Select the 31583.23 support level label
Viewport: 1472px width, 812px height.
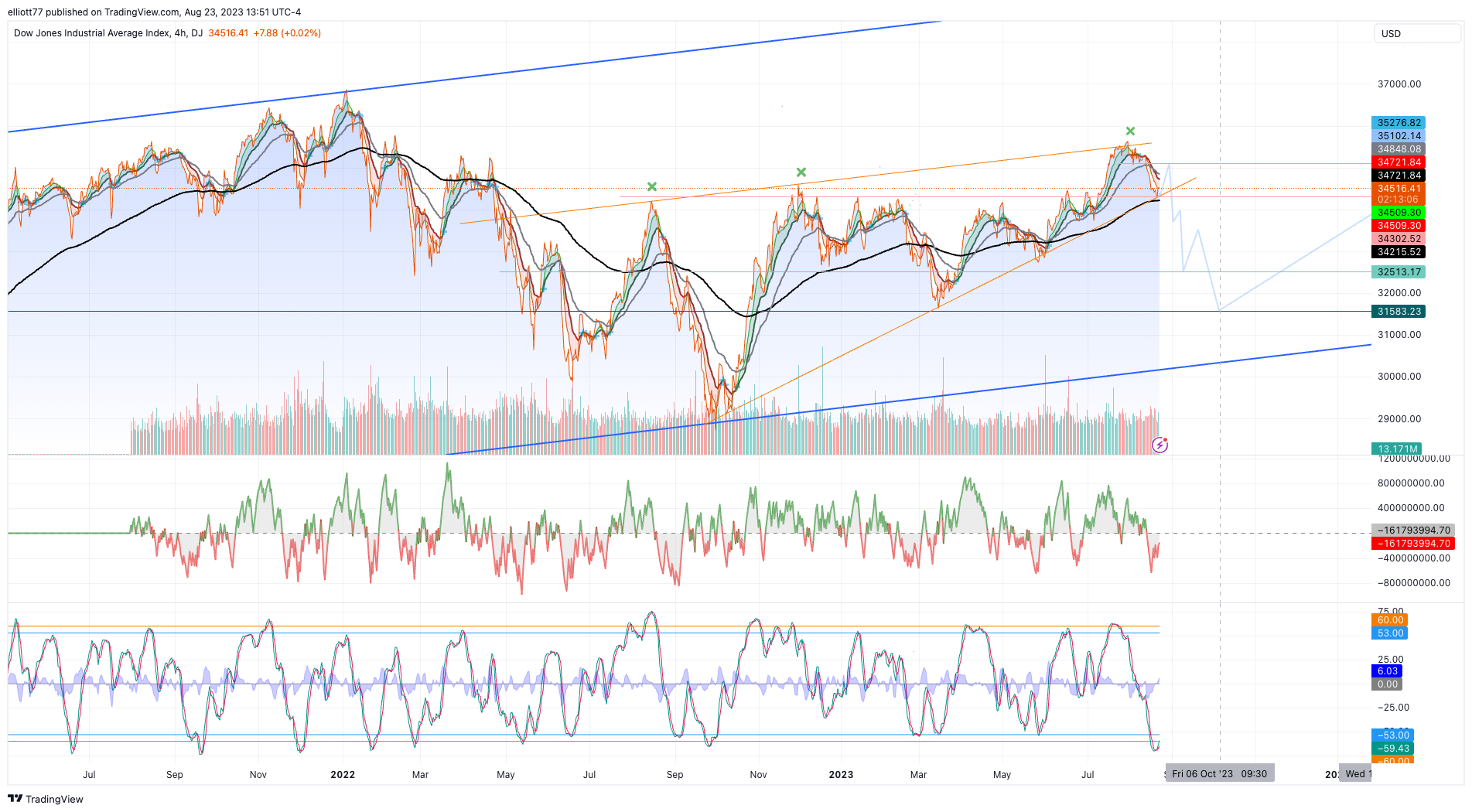coord(1399,312)
